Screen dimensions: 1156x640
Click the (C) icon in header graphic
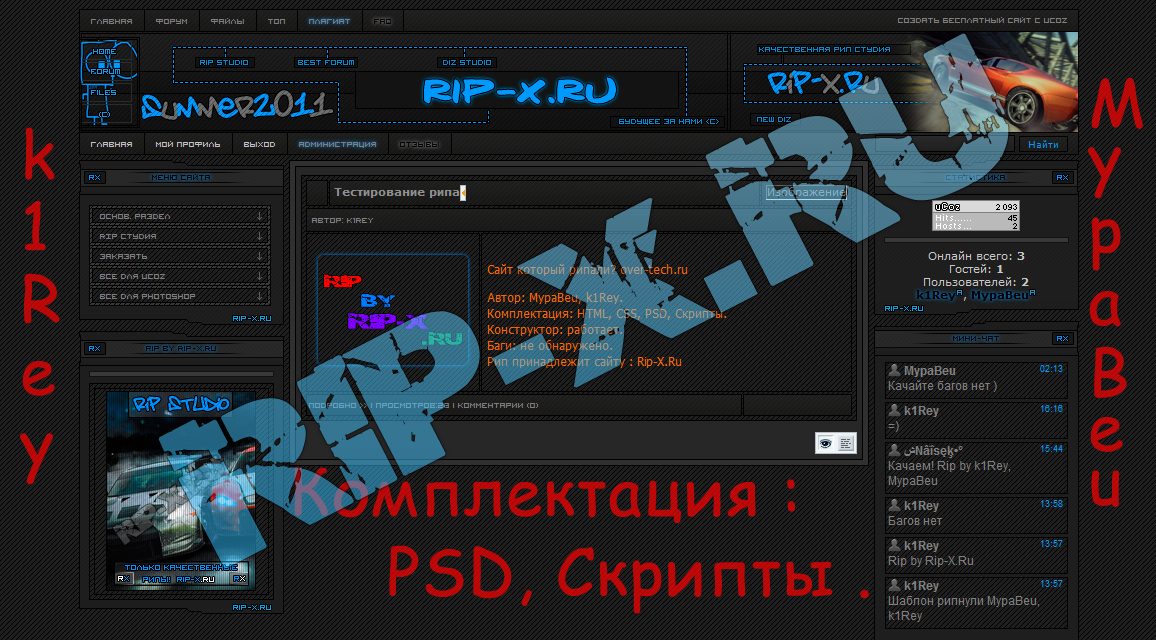coord(104,114)
